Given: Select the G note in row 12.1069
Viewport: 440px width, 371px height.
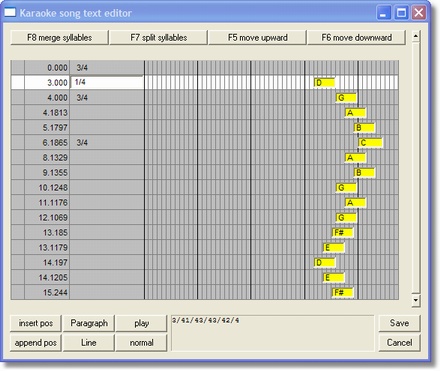Looking at the screenshot, I should coord(346,218).
